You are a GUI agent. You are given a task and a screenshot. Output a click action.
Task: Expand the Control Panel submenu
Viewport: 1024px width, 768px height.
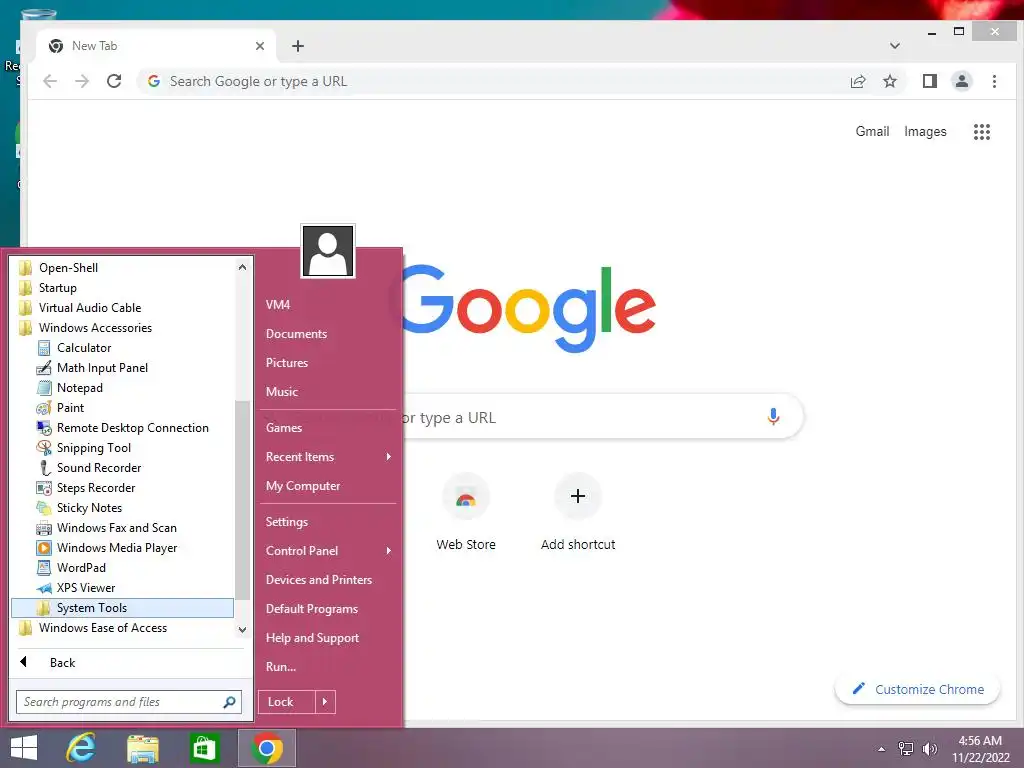click(328, 551)
